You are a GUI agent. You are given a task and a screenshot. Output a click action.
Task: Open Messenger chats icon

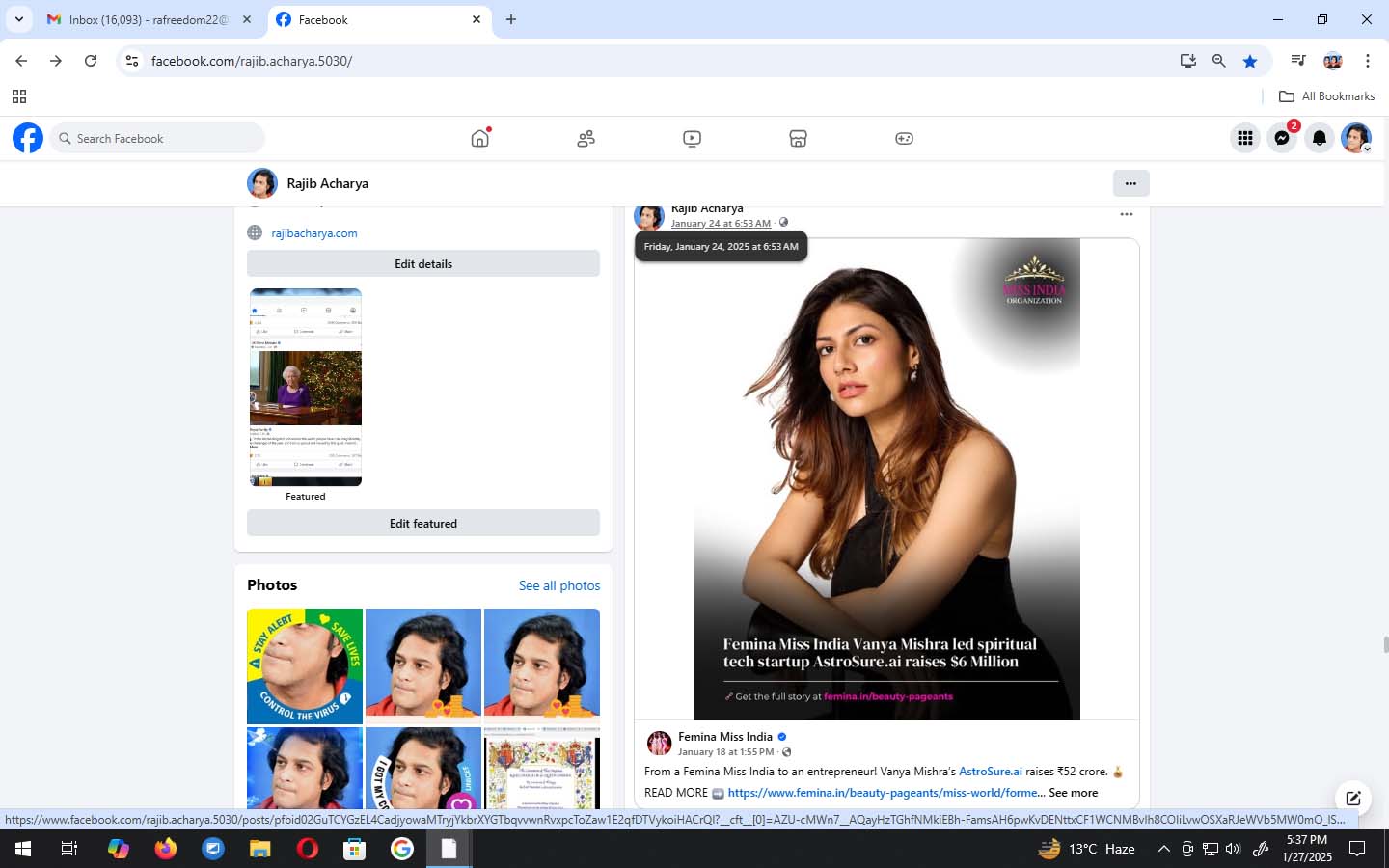1282,138
